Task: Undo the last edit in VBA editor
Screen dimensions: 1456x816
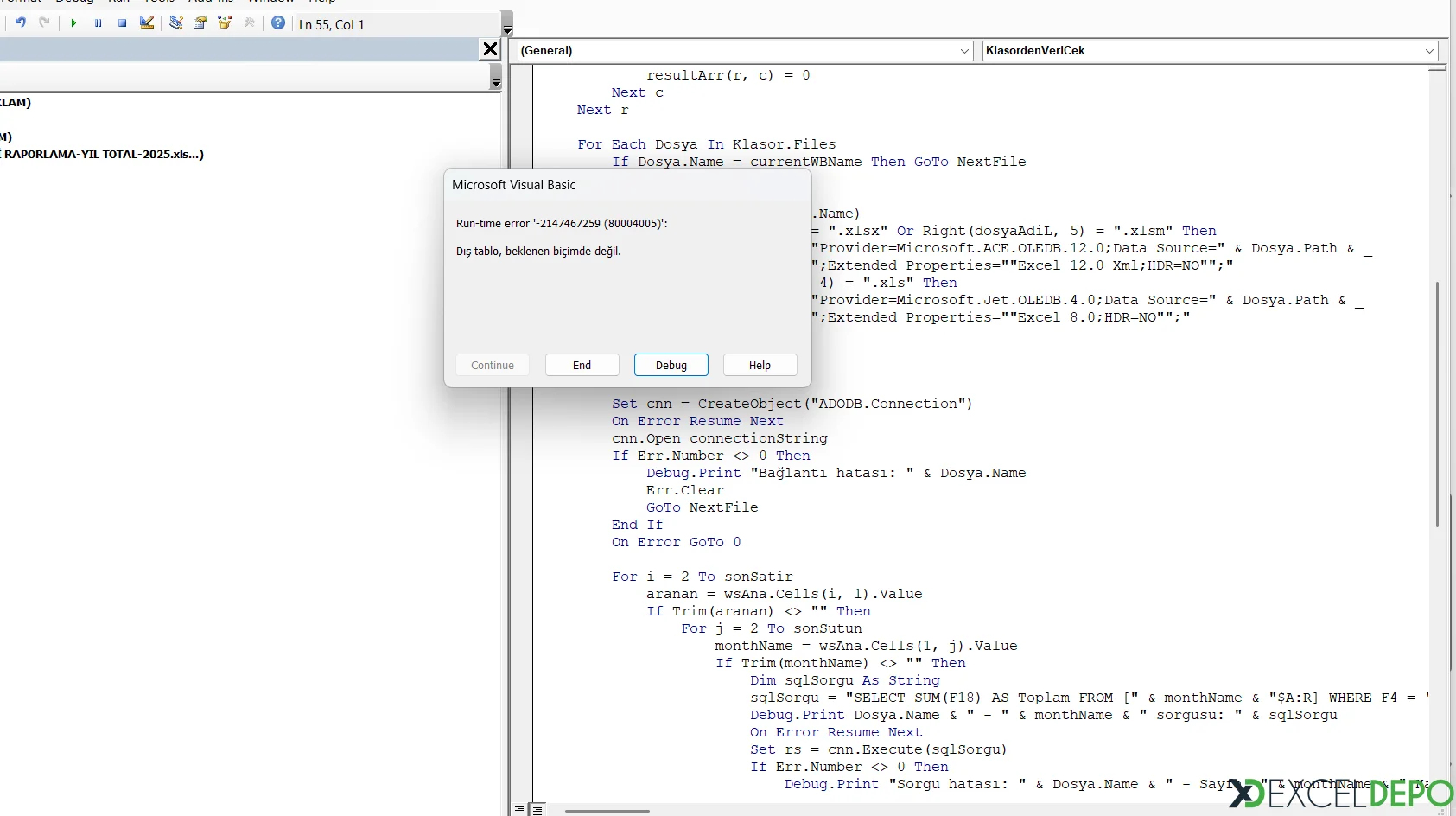Action: pyautogui.click(x=20, y=23)
